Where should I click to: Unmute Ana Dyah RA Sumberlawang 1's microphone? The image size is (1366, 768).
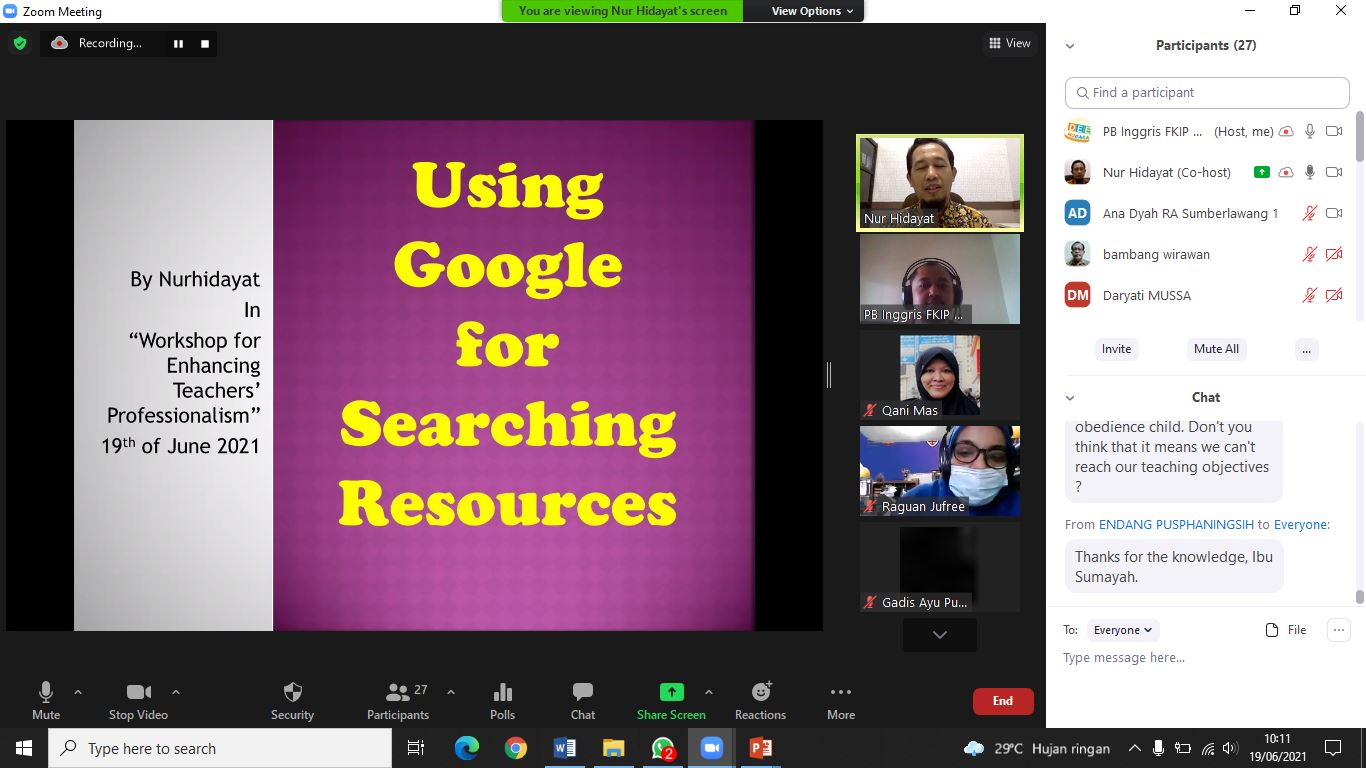coord(1310,213)
